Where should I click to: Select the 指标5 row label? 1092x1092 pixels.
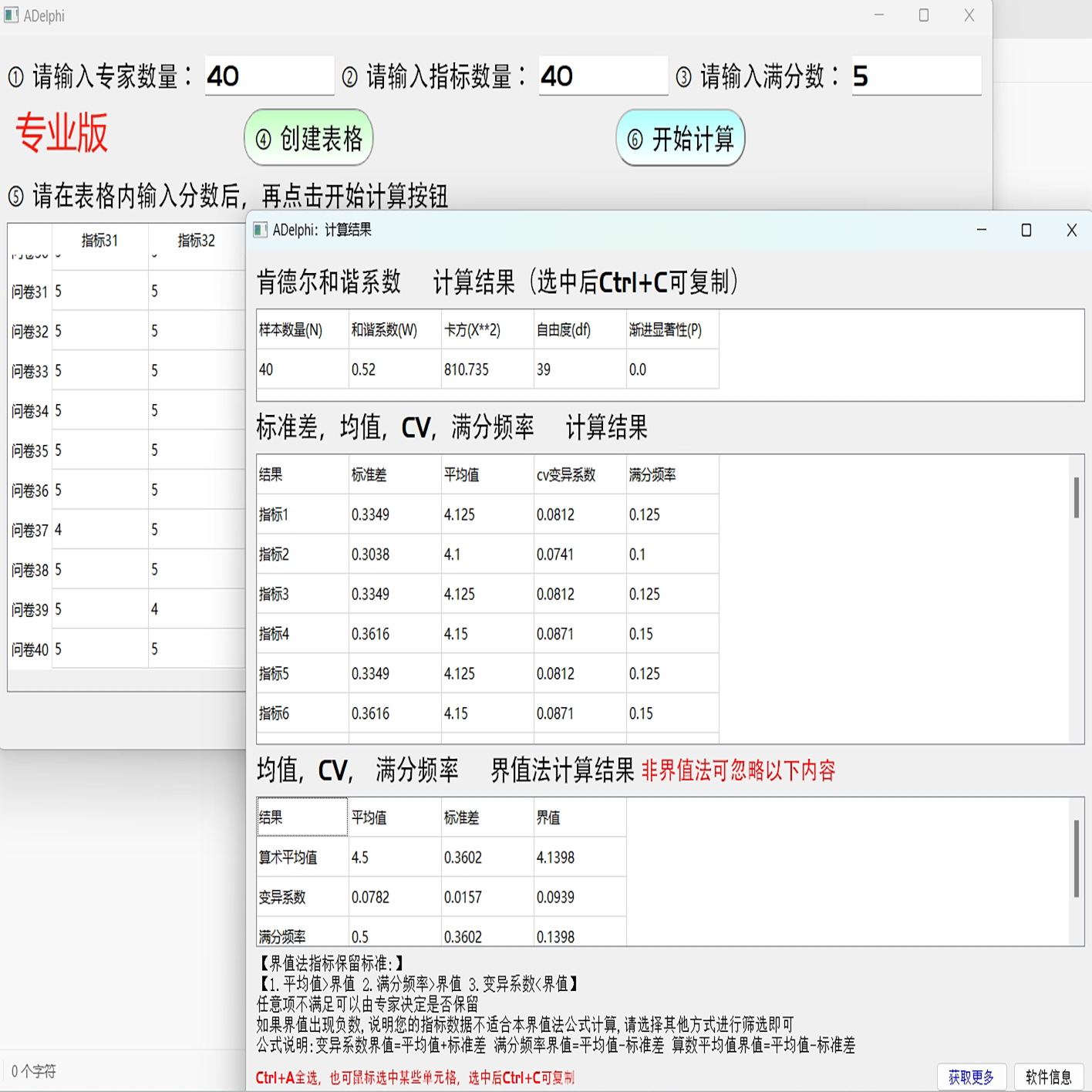click(x=302, y=674)
